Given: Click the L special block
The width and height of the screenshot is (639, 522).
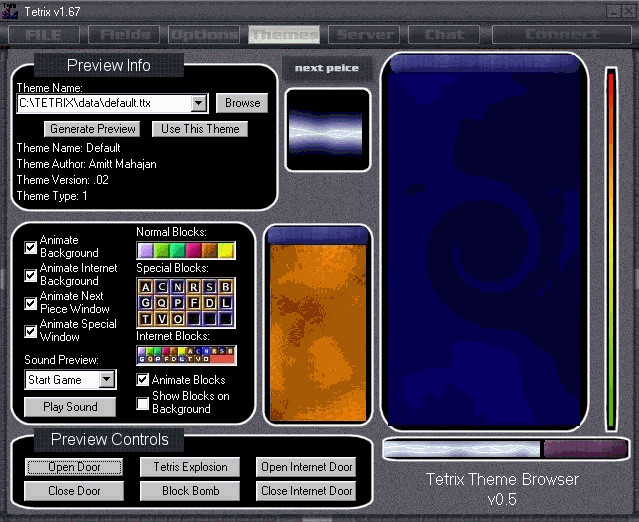Looking at the screenshot, I should pos(225,303).
